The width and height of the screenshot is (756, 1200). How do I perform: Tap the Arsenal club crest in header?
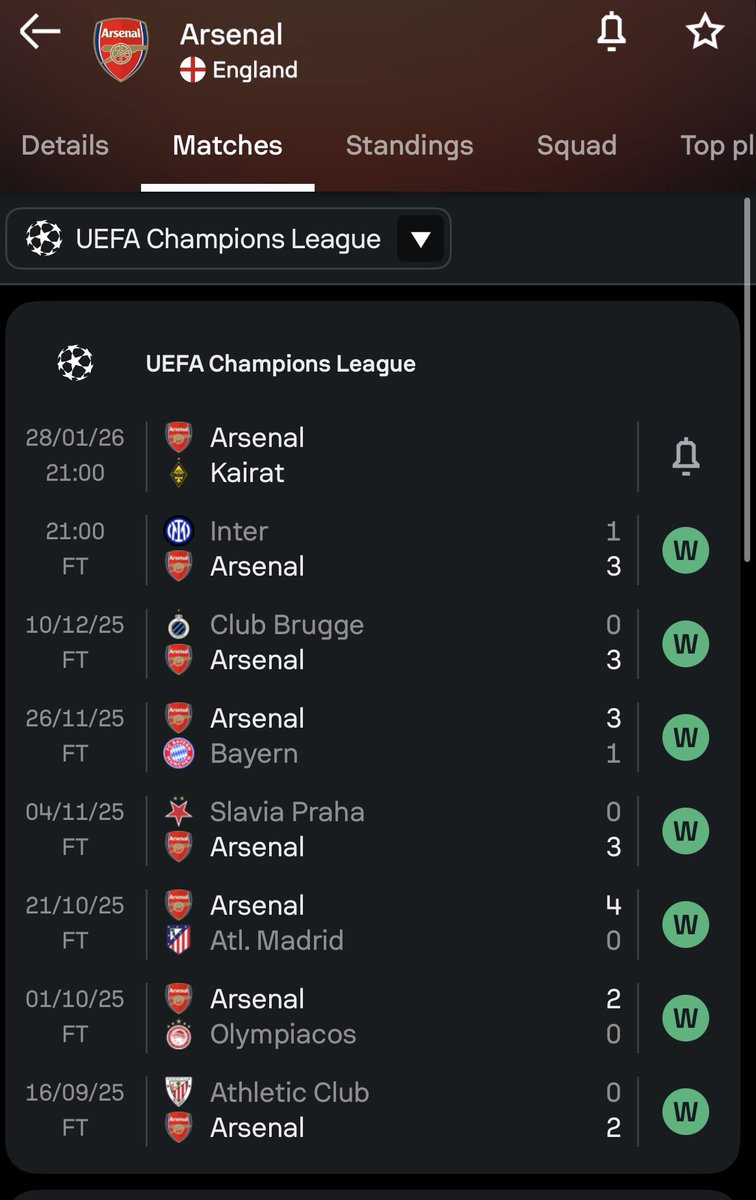click(x=121, y=50)
